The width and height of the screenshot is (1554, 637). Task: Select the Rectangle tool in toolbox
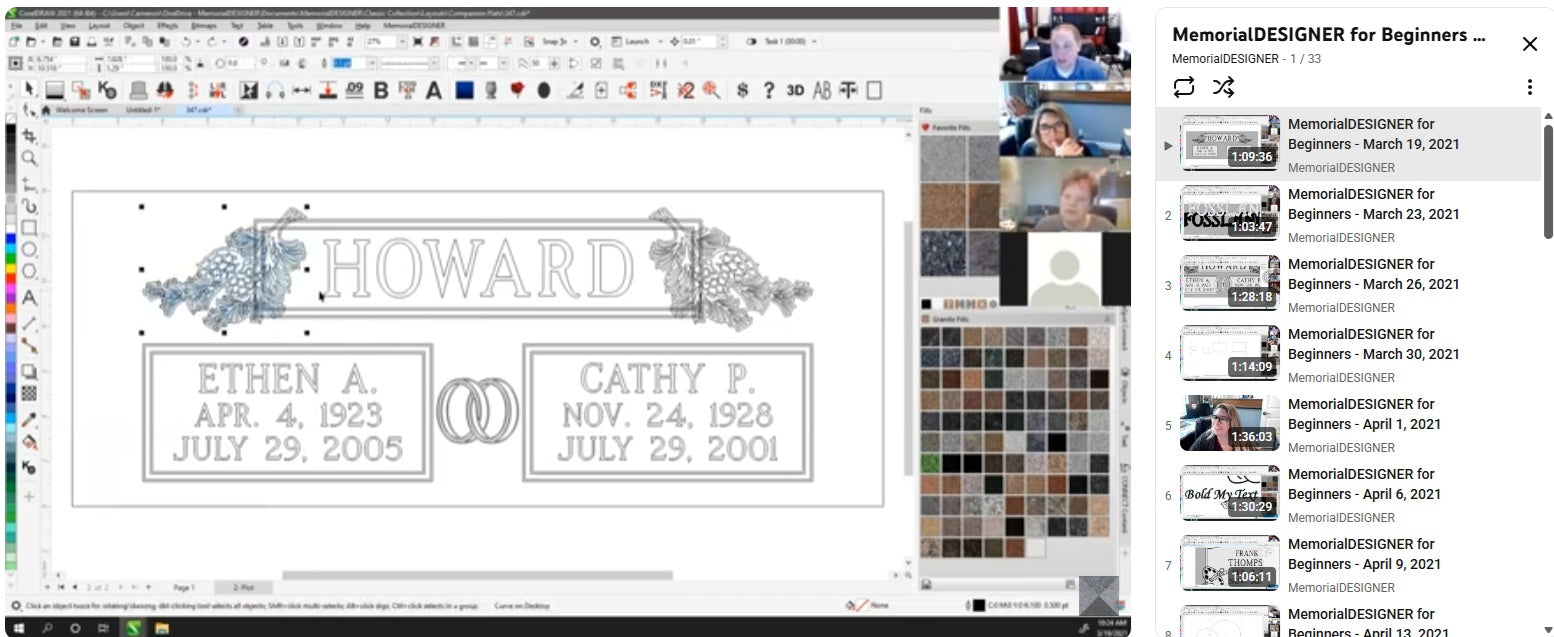pos(29,227)
